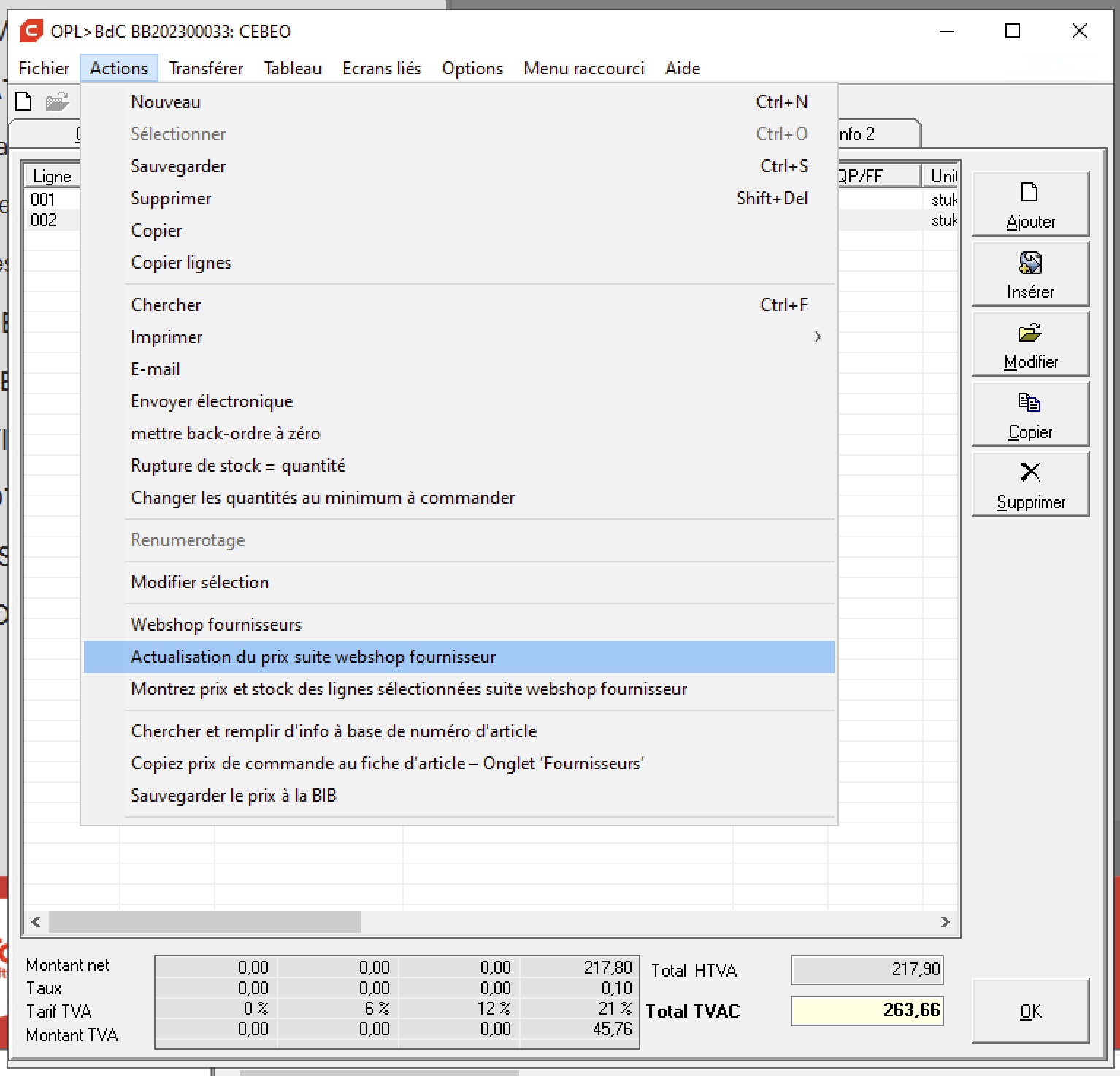Click the 12 % Tarif TVA value
The width and height of the screenshot is (1120, 1076).
(493, 1009)
